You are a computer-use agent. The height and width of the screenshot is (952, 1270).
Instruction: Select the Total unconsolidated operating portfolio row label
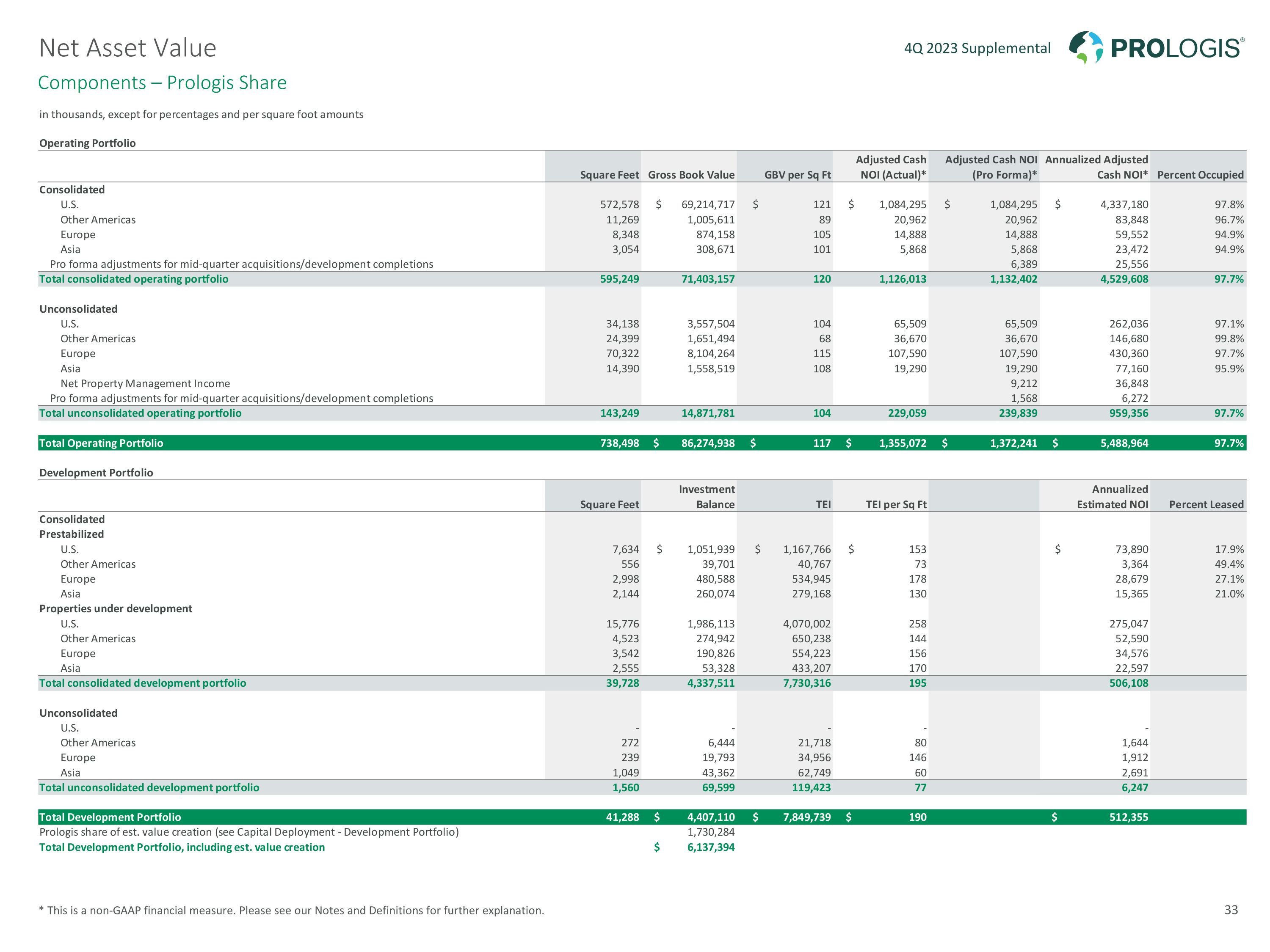[x=140, y=413]
